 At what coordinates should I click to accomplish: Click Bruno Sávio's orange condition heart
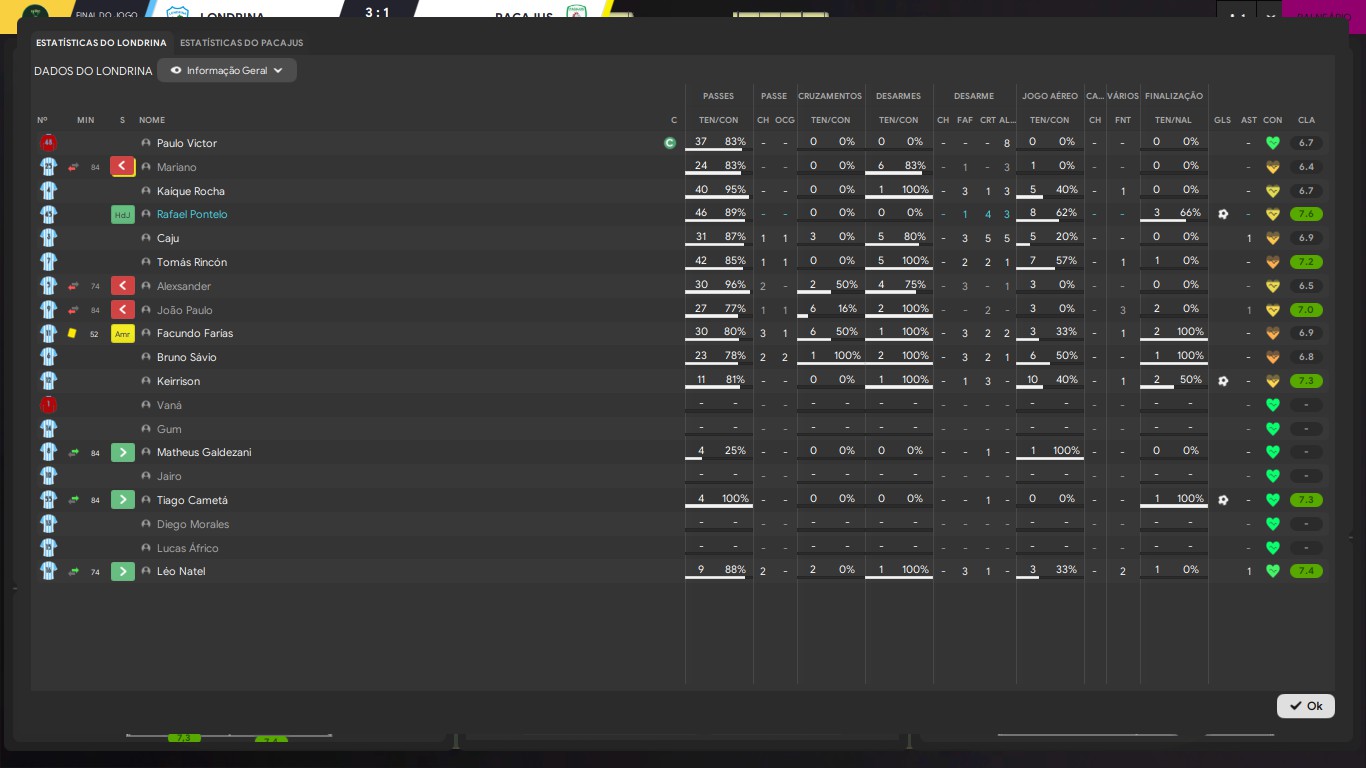pos(1273,357)
